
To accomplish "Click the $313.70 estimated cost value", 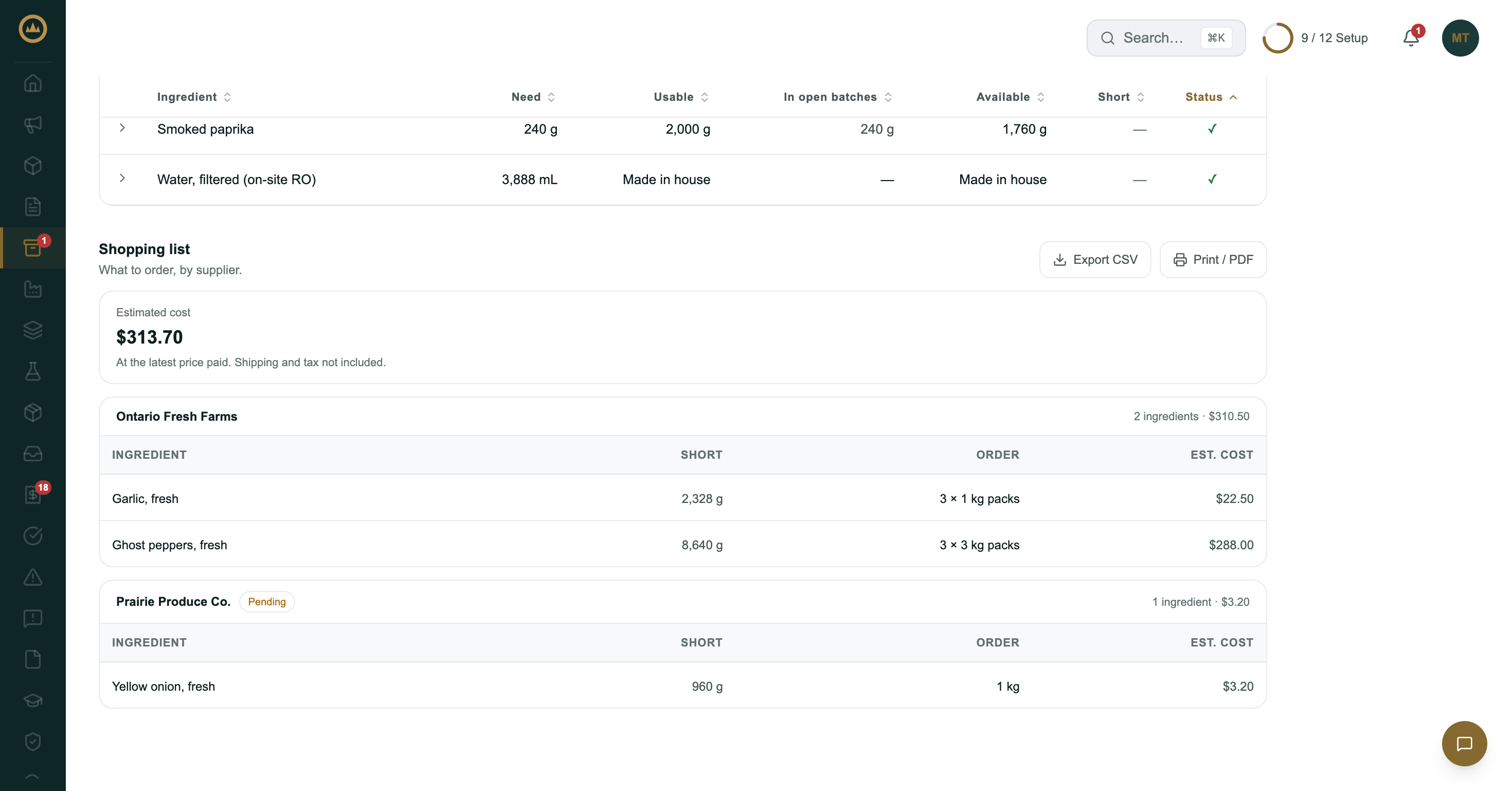I will [149, 337].
